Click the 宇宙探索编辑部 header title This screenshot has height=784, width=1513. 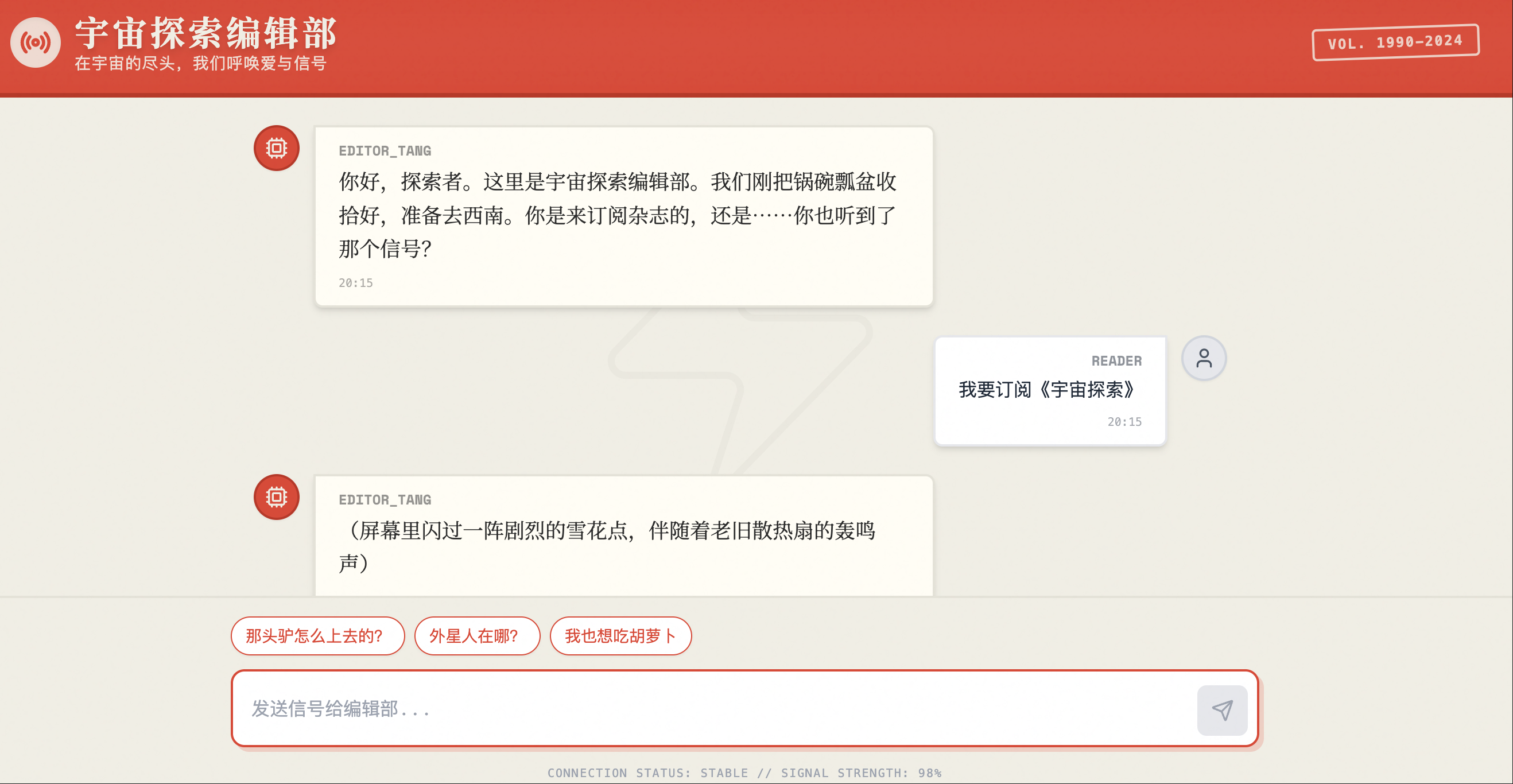[205, 33]
